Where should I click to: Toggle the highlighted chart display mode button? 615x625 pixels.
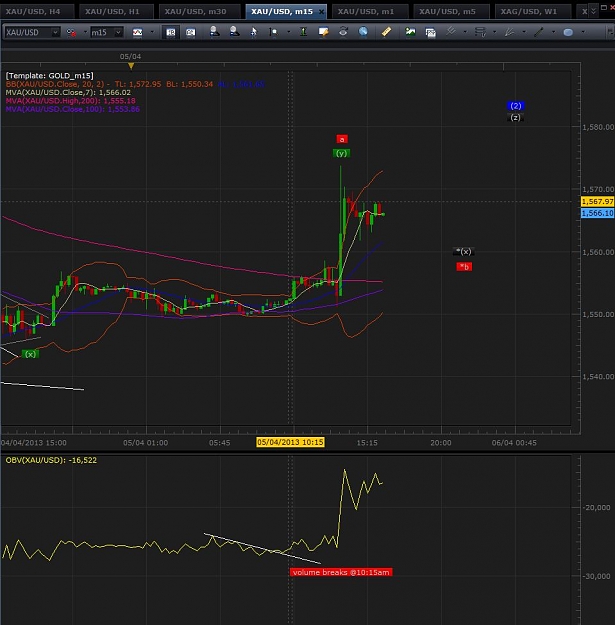pos(171,32)
